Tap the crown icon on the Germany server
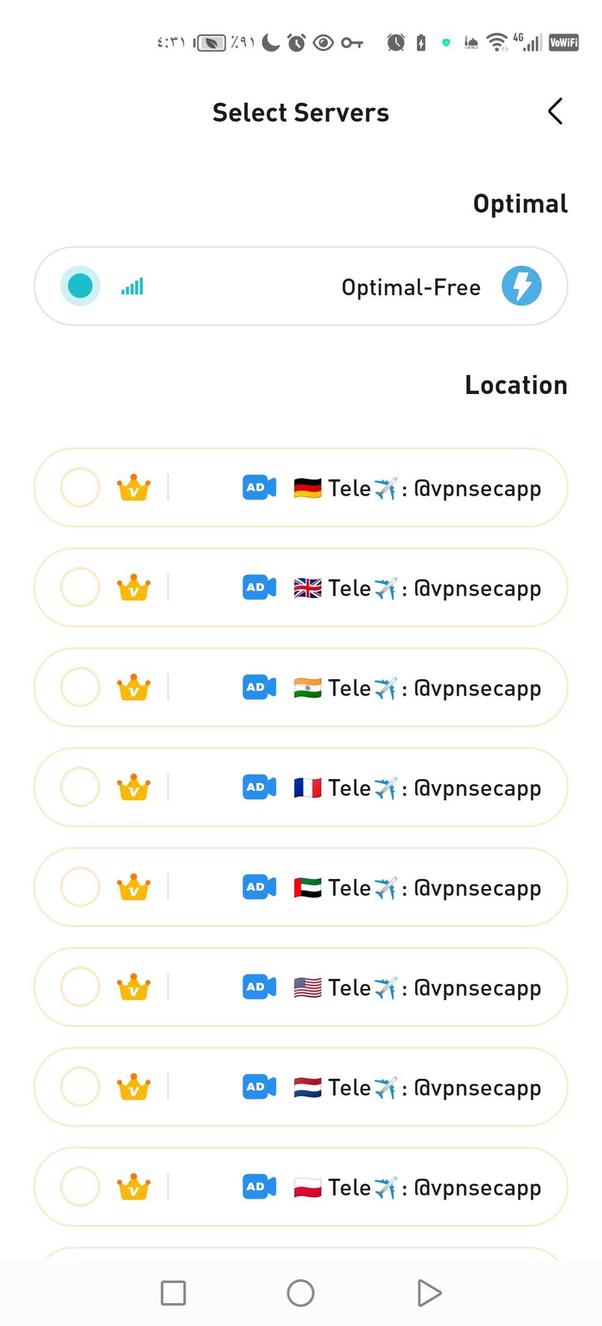This screenshot has height=1326, width=602. click(134, 487)
